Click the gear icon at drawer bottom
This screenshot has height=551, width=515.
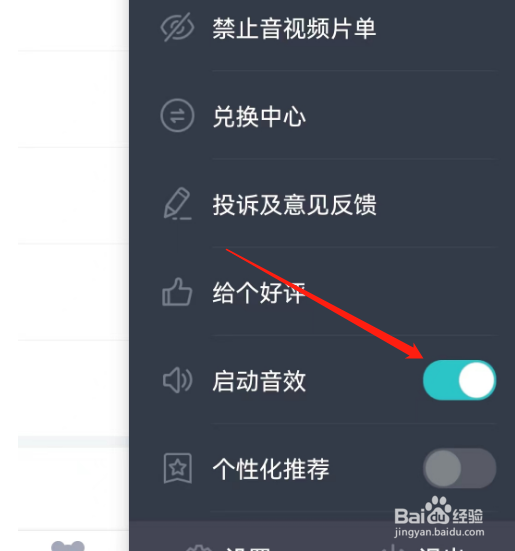point(199,548)
